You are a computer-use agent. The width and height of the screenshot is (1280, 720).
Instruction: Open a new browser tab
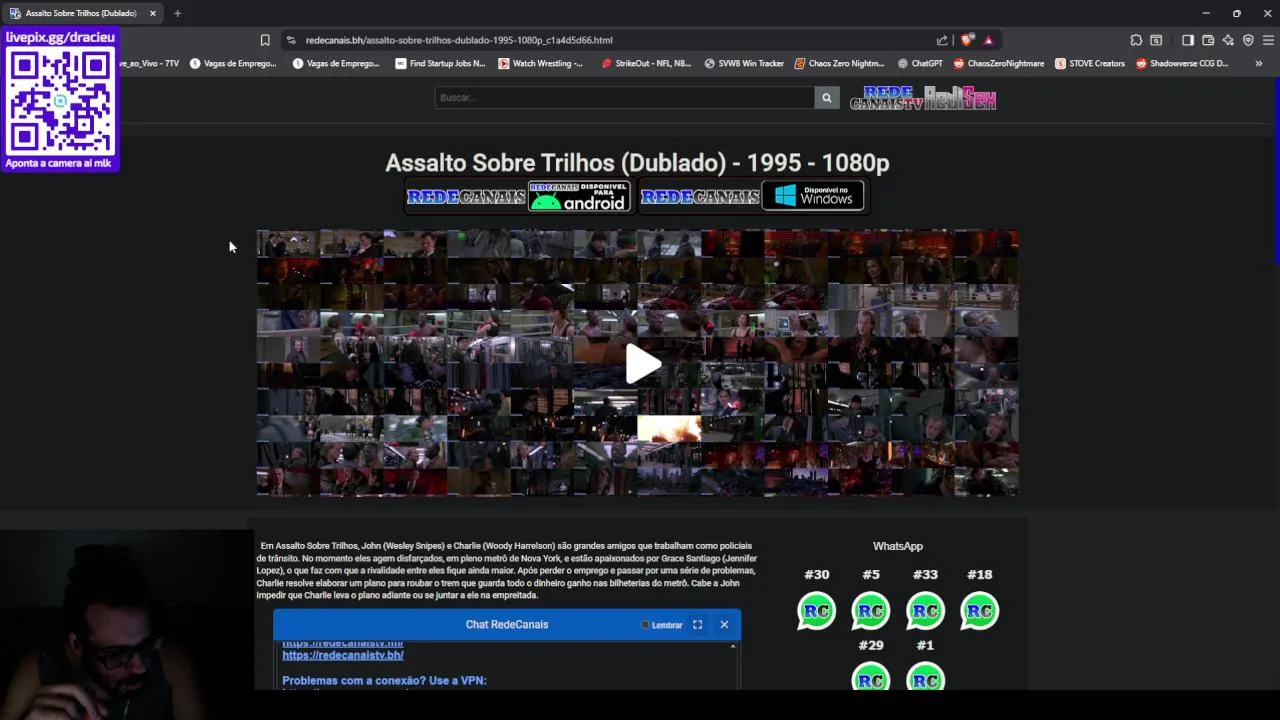177,13
